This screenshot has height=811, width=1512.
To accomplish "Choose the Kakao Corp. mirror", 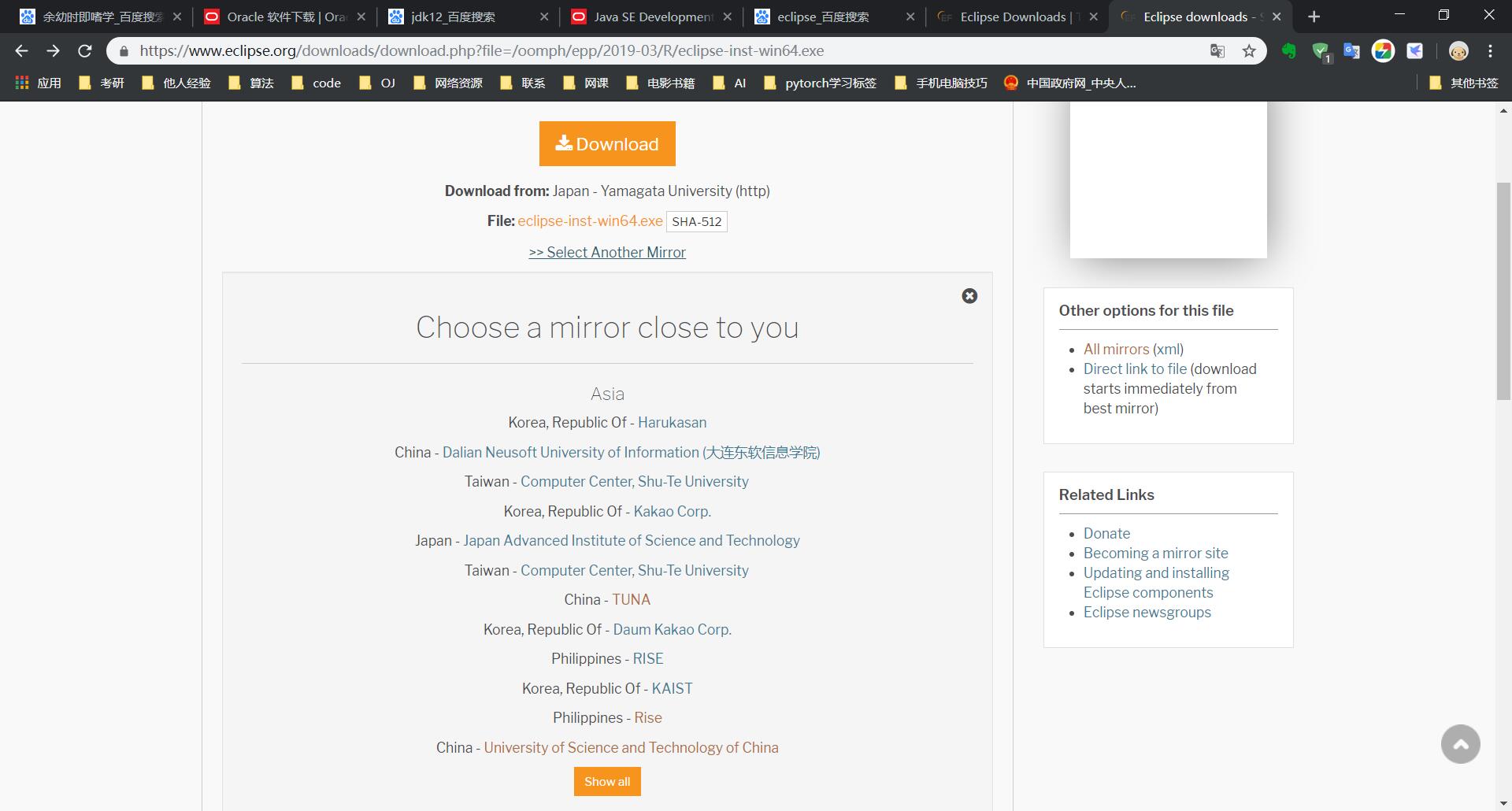I will click(672, 511).
